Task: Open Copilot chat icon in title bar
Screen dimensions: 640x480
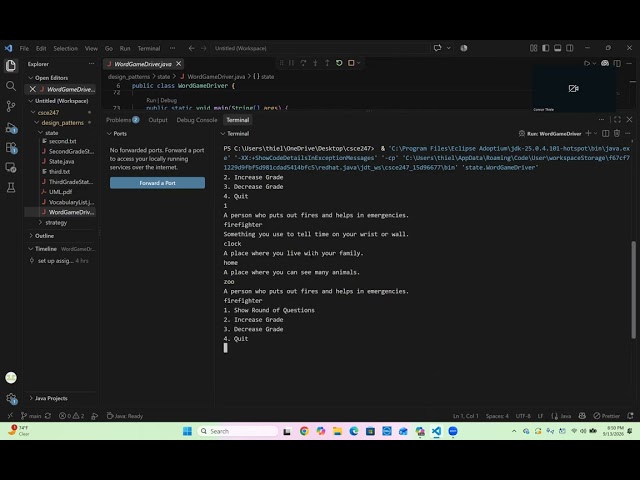Action: (x=438, y=48)
